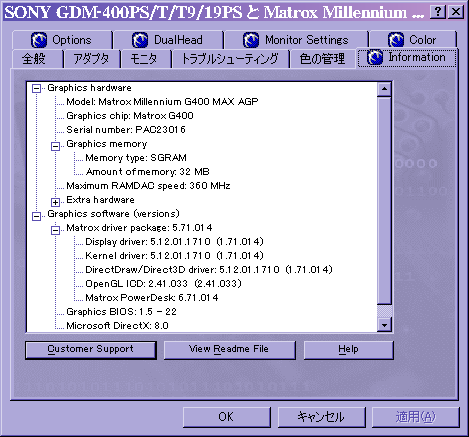The width and height of the screenshot is (469, 437).
Task: Select the Graphics memory label
Action: coord(107,144)
